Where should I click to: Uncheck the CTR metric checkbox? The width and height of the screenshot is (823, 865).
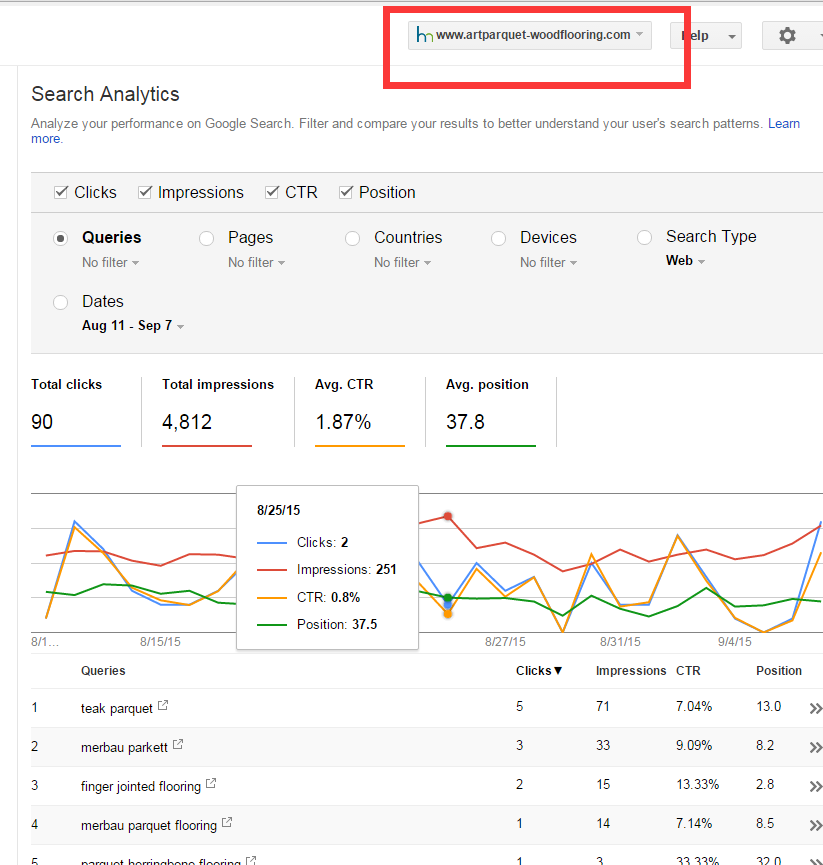click(271, 193)
